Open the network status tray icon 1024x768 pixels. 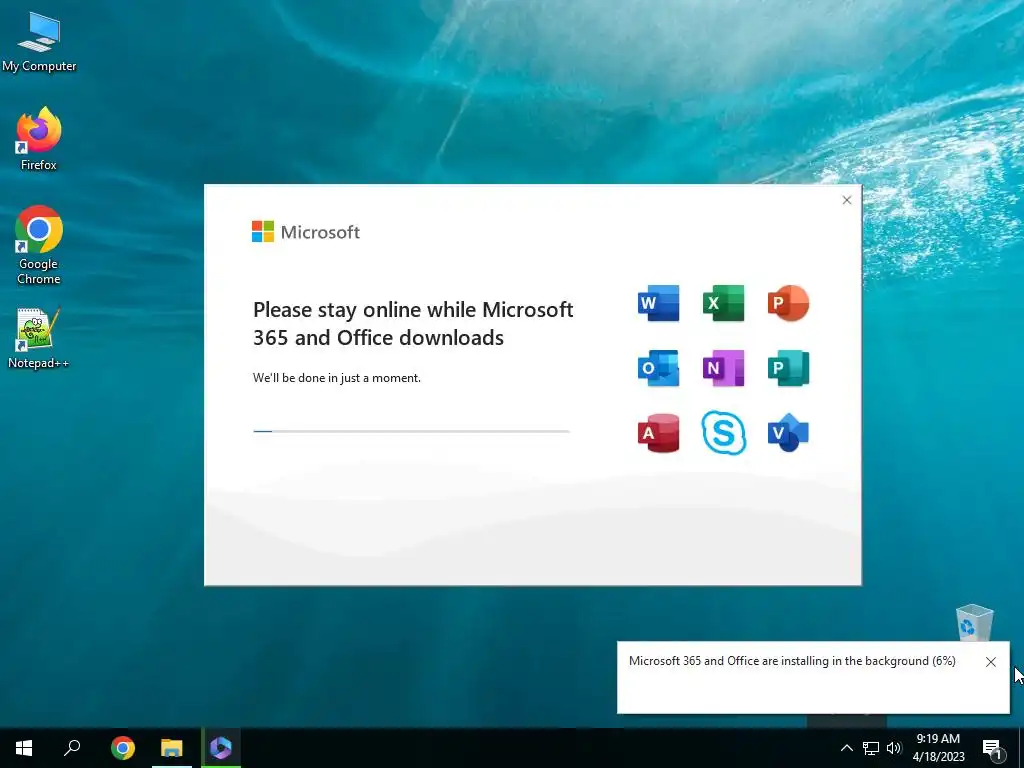click(871, 748)
